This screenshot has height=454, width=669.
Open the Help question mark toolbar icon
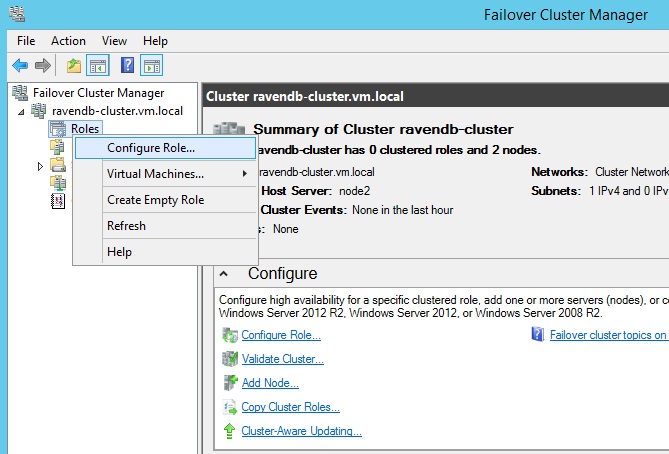tap(127, 65)
